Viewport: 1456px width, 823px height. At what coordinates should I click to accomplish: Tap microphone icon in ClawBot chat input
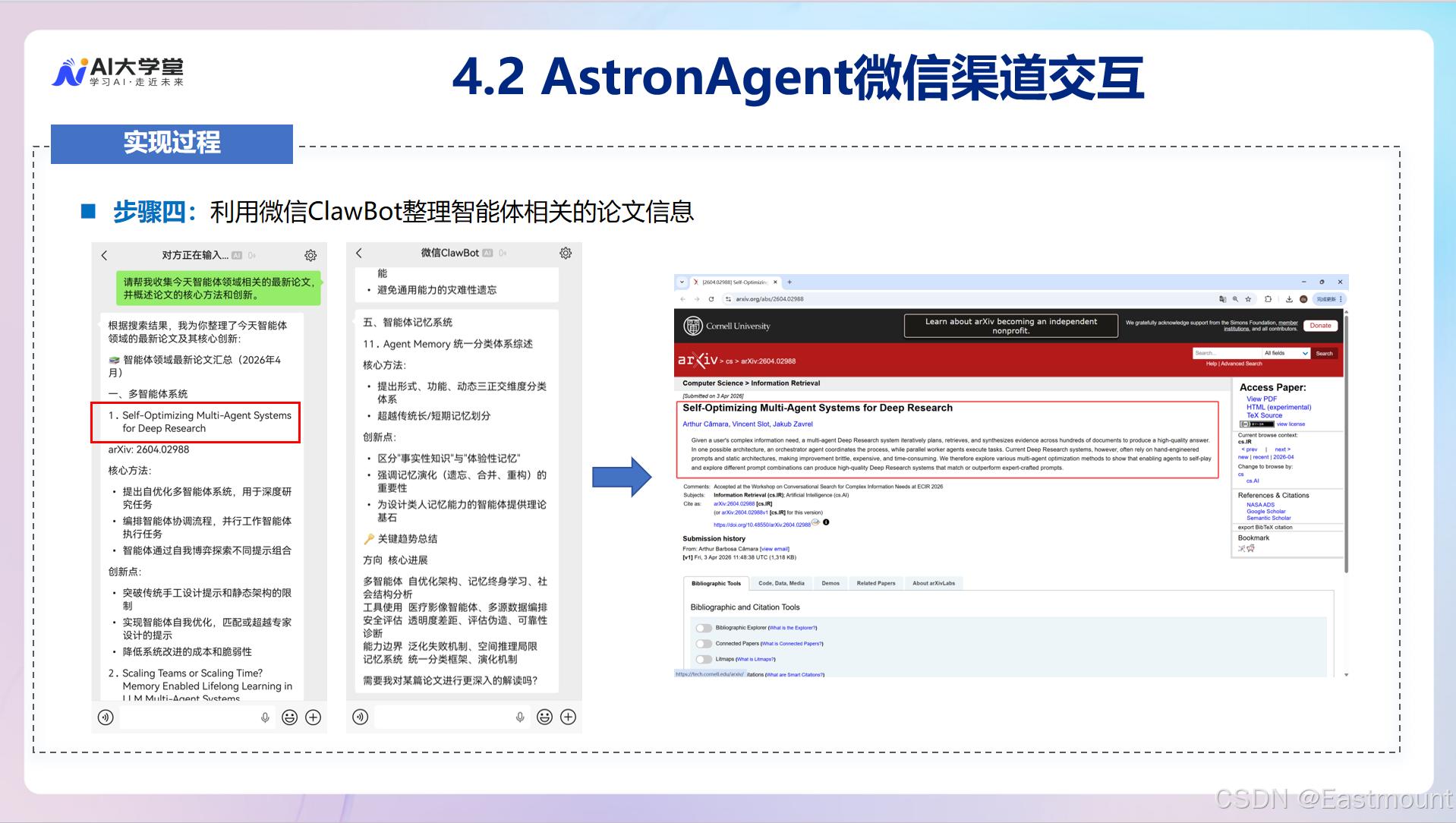click(x=520, y=717)
